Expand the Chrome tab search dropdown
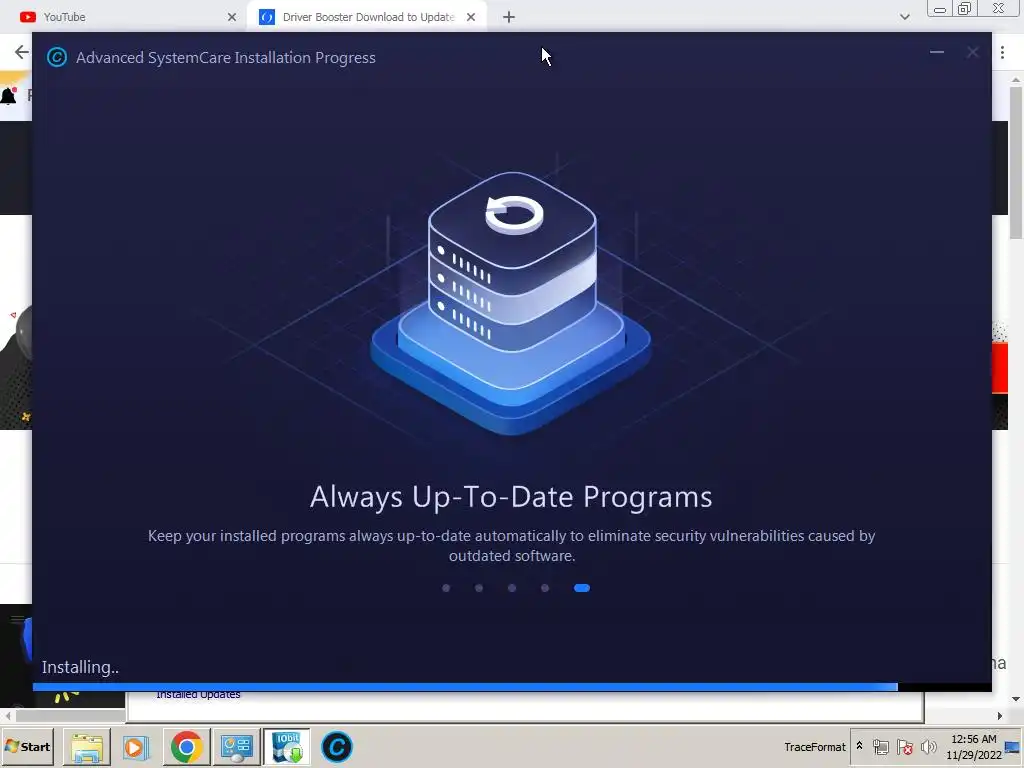This screenshot has width=1024, height=768. [x=904, y=17]
